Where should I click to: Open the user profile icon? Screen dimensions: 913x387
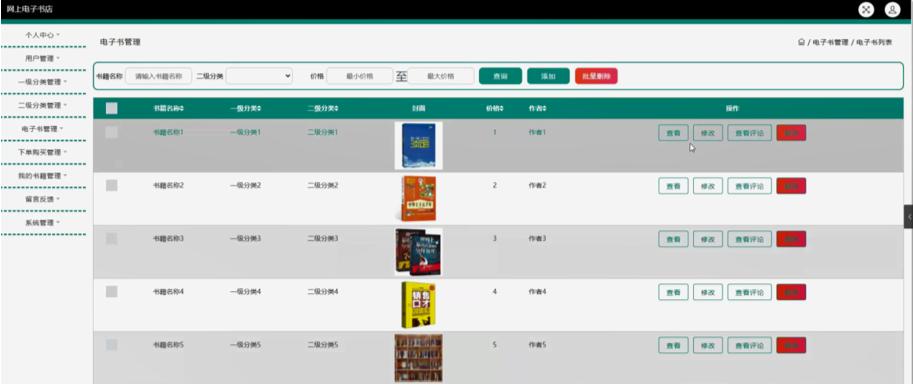pyautogui.click(x=892, y=9)
